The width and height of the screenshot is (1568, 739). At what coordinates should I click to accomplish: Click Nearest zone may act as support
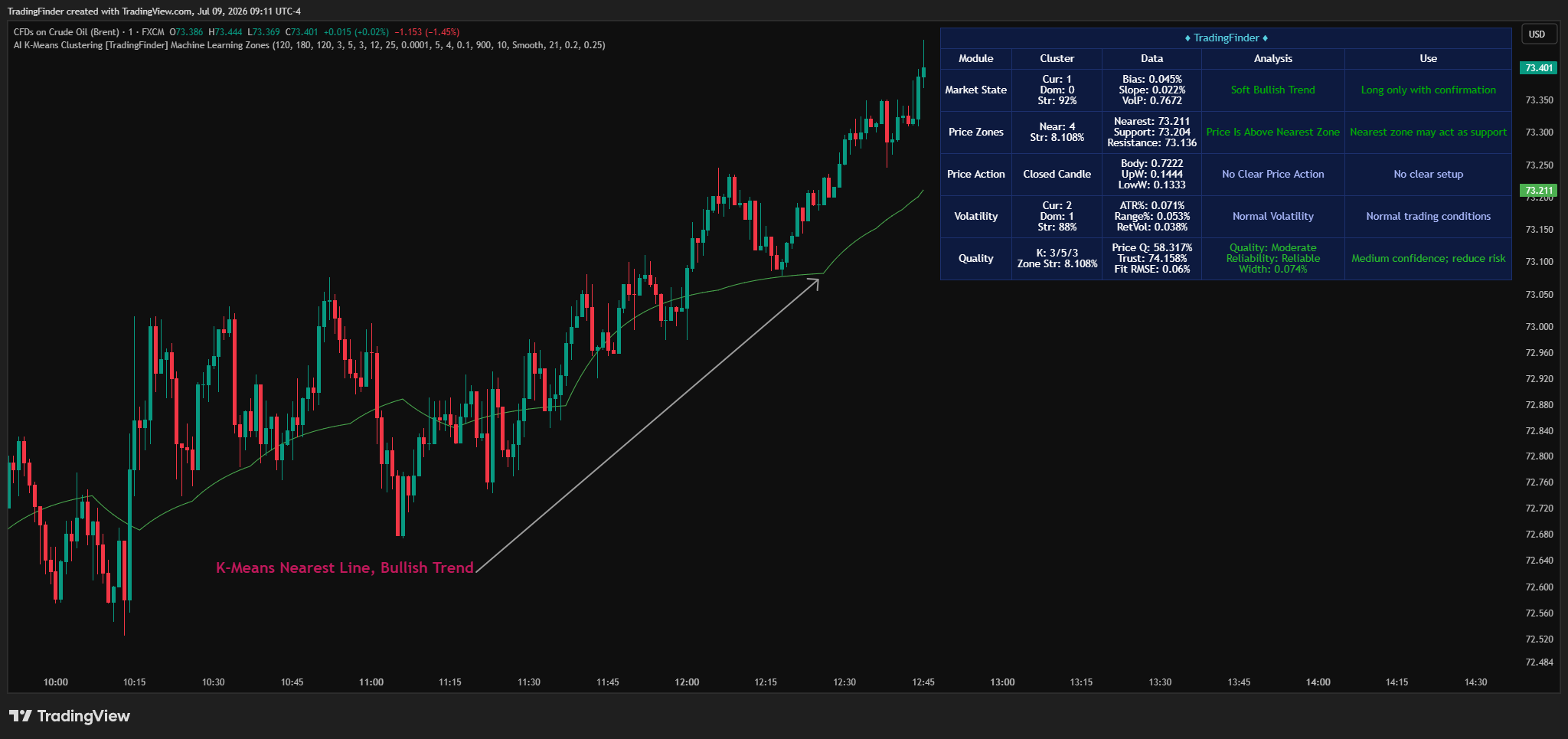point(1429,132)
